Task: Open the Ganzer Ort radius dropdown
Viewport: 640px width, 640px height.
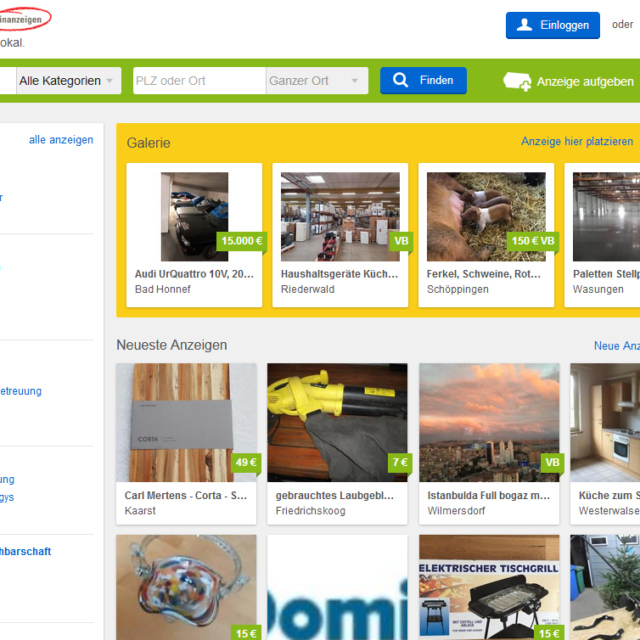Action: point(317,81)
